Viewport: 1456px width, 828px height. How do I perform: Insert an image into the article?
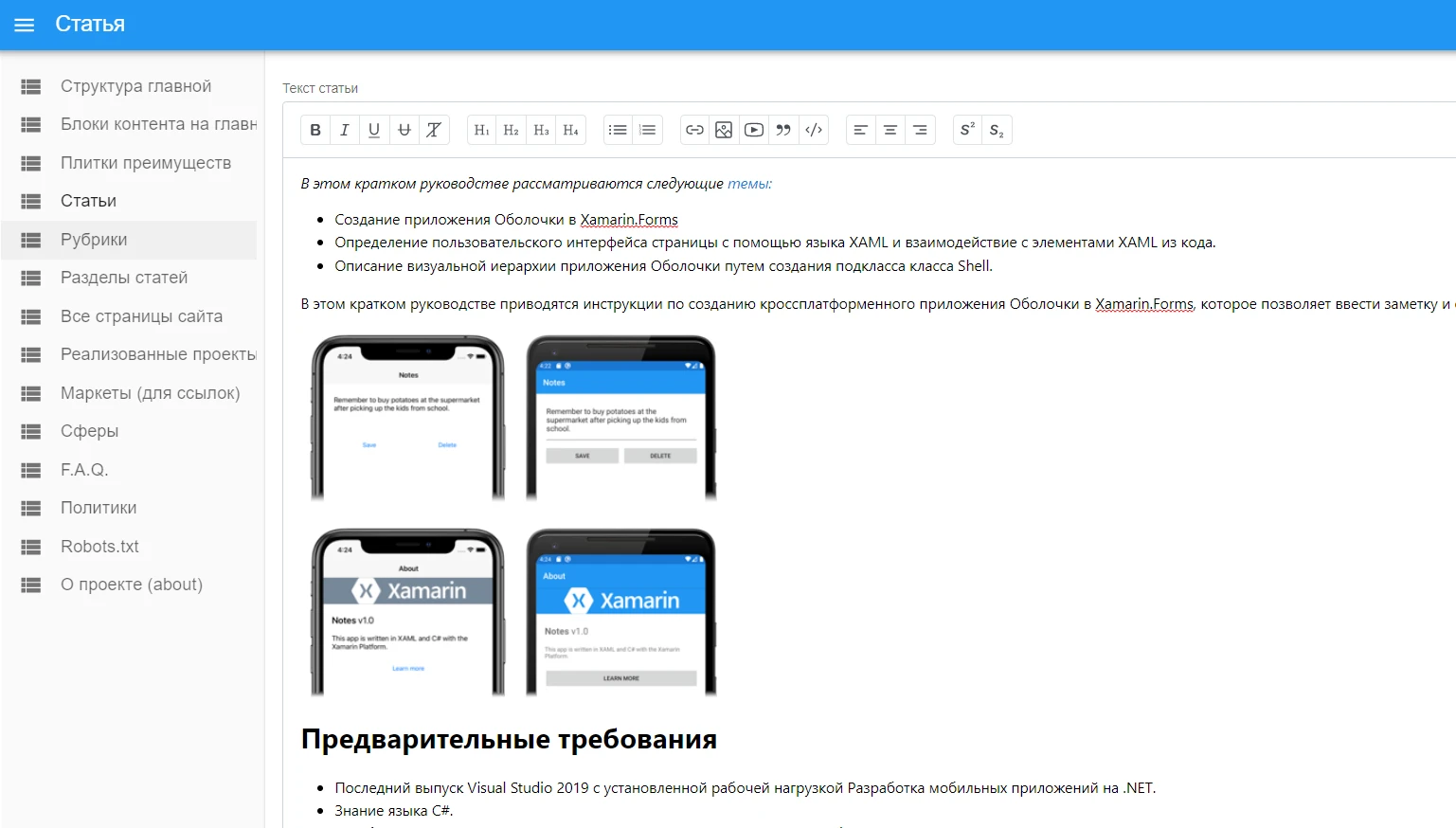tap(724, 130)
